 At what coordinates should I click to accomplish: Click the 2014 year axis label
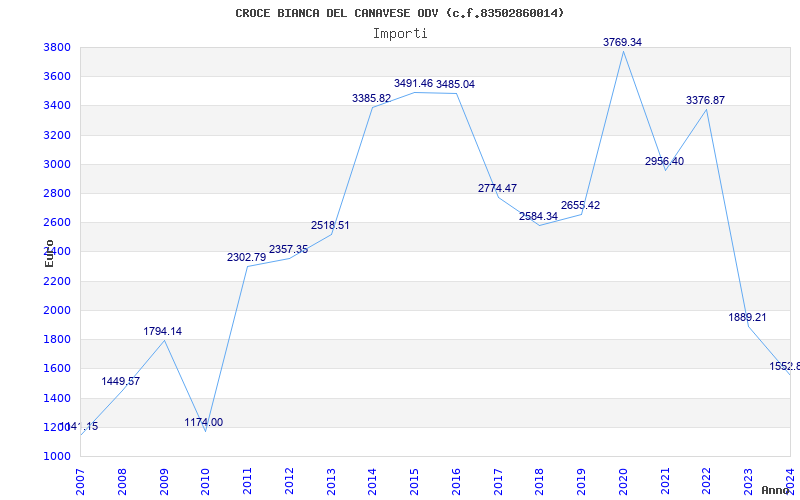click(372, 482)
